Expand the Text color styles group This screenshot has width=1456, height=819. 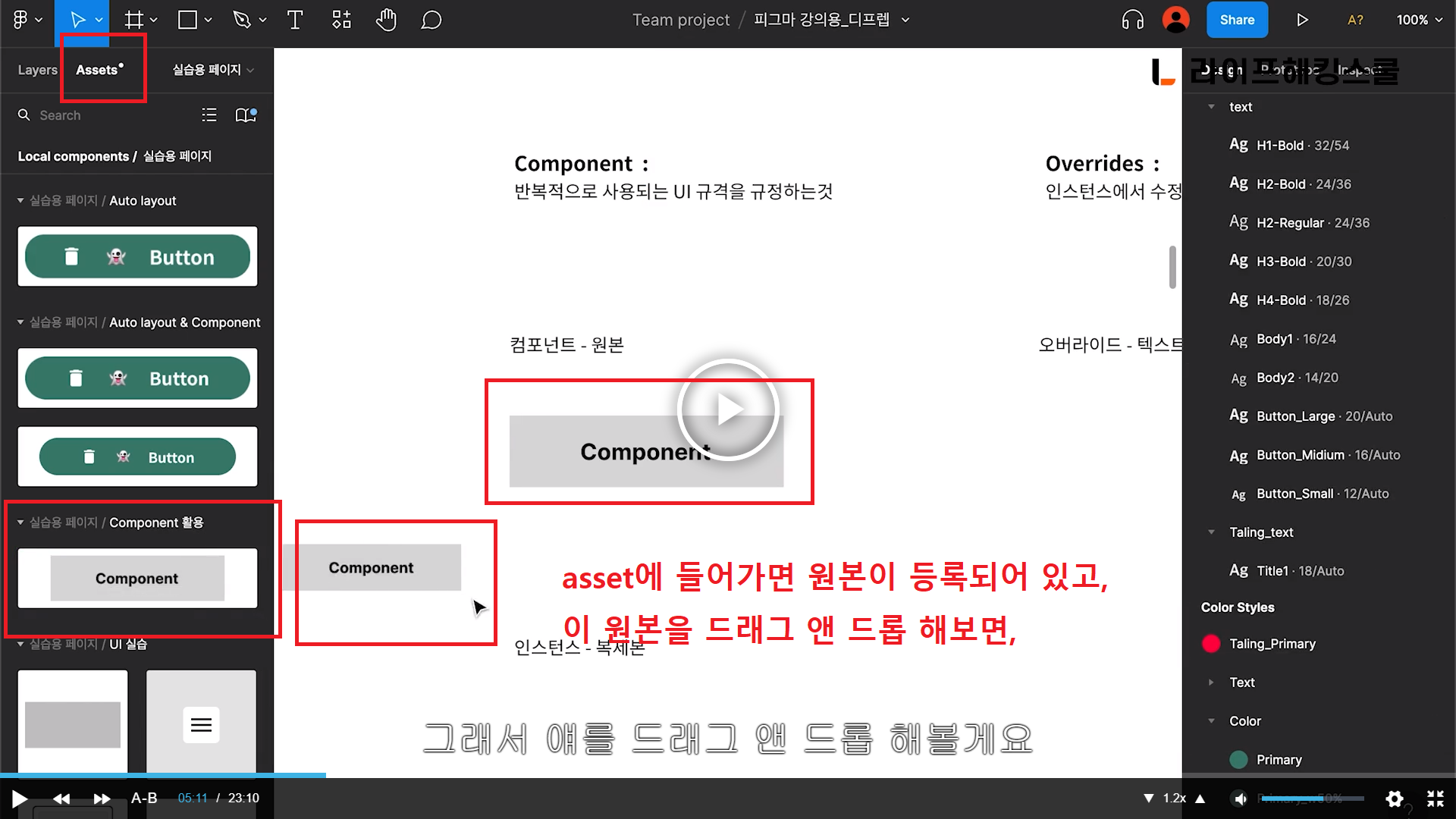coord(1211,682)
